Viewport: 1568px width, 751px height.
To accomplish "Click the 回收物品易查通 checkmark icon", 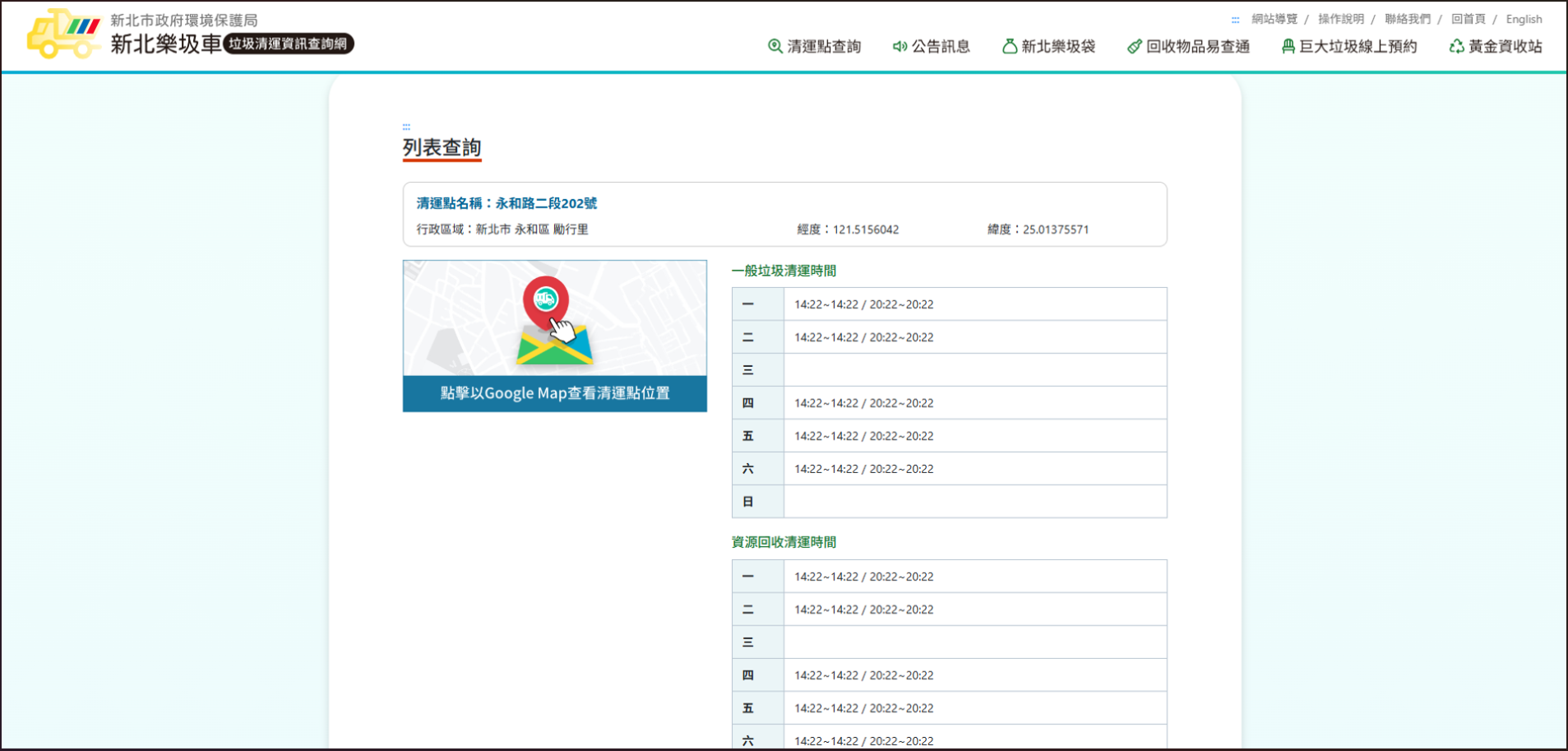I will (x=1134, y=47).
